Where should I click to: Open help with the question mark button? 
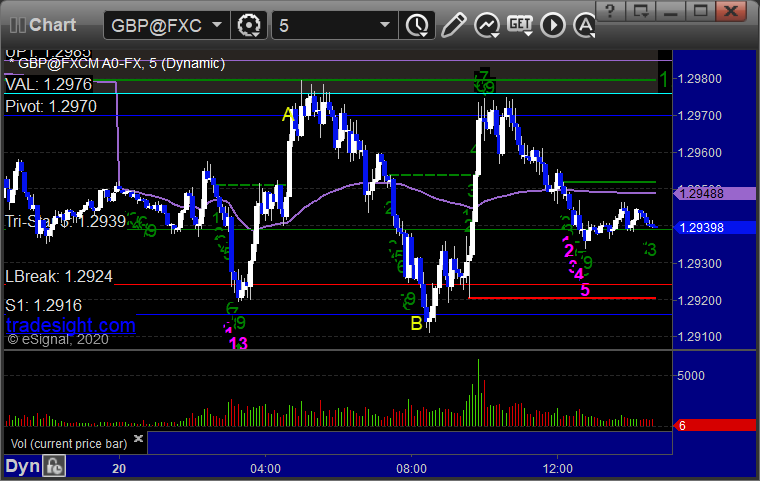(x=610, y=11)
